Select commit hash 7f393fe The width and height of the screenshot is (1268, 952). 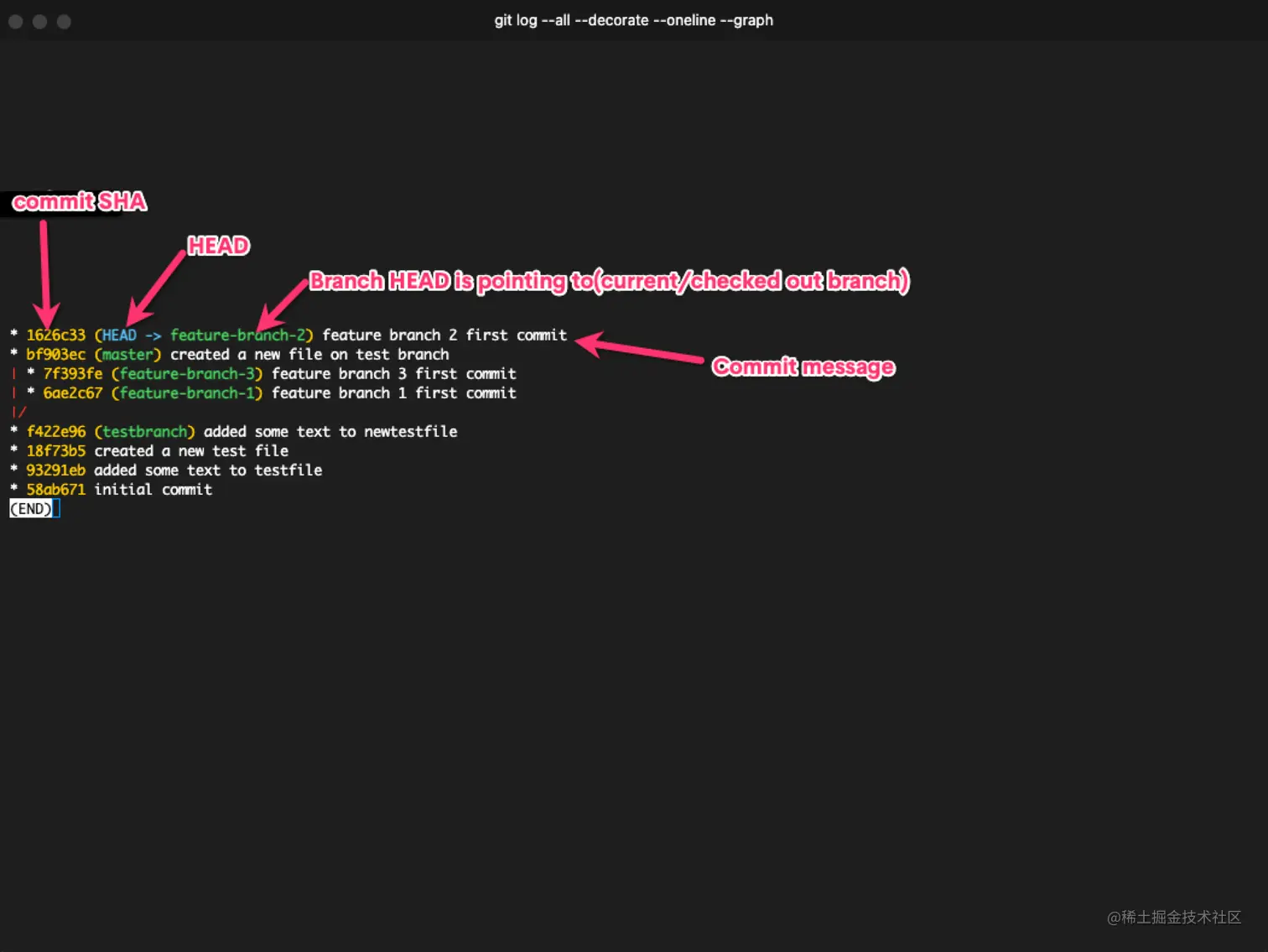click(73, 374)
